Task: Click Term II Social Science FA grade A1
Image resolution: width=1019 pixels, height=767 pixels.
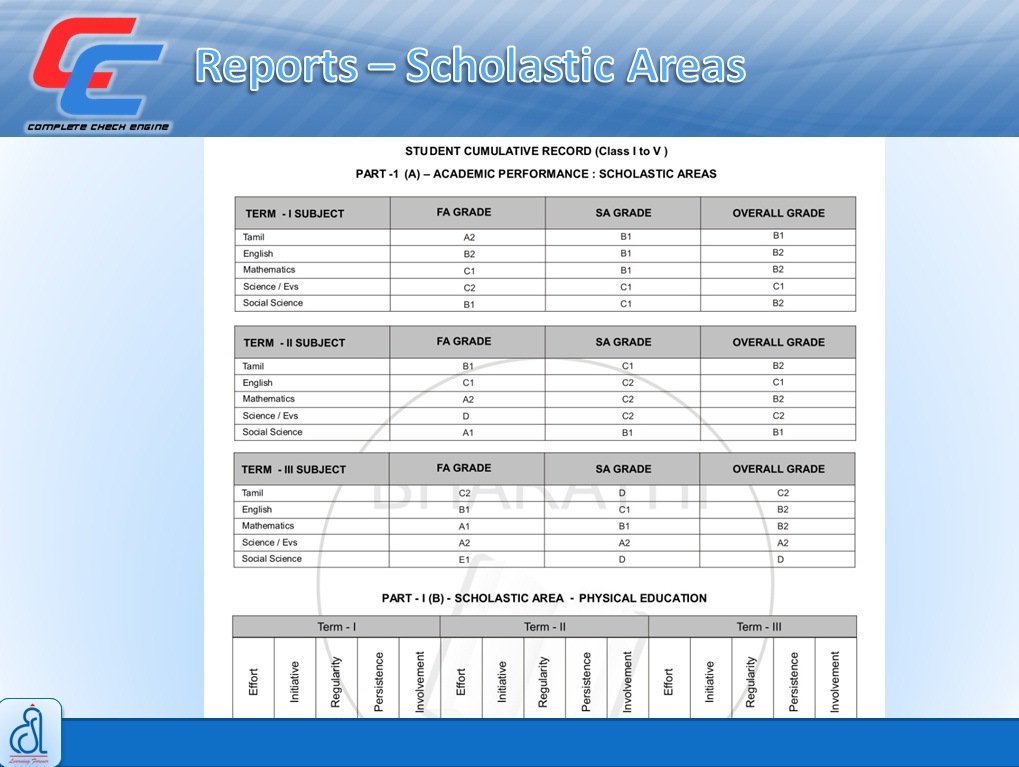Action: pos(468,432)
